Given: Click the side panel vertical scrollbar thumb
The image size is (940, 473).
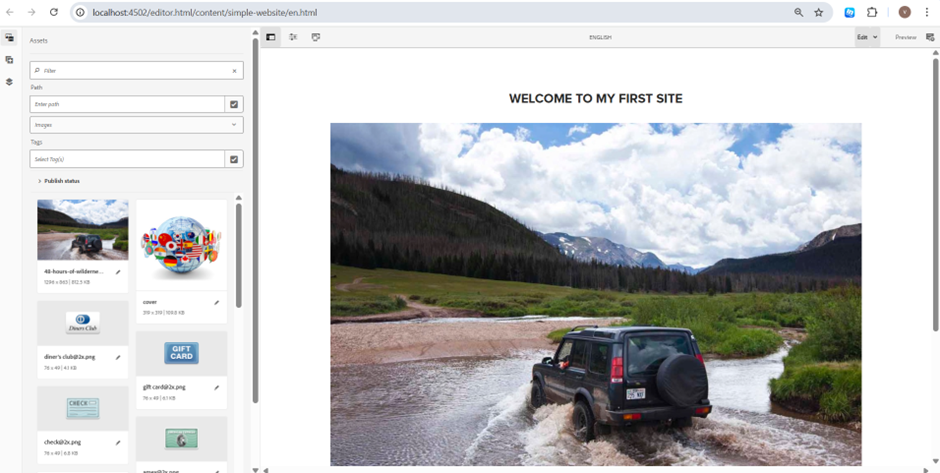Looking at the screenshot, I should [255, 221].
